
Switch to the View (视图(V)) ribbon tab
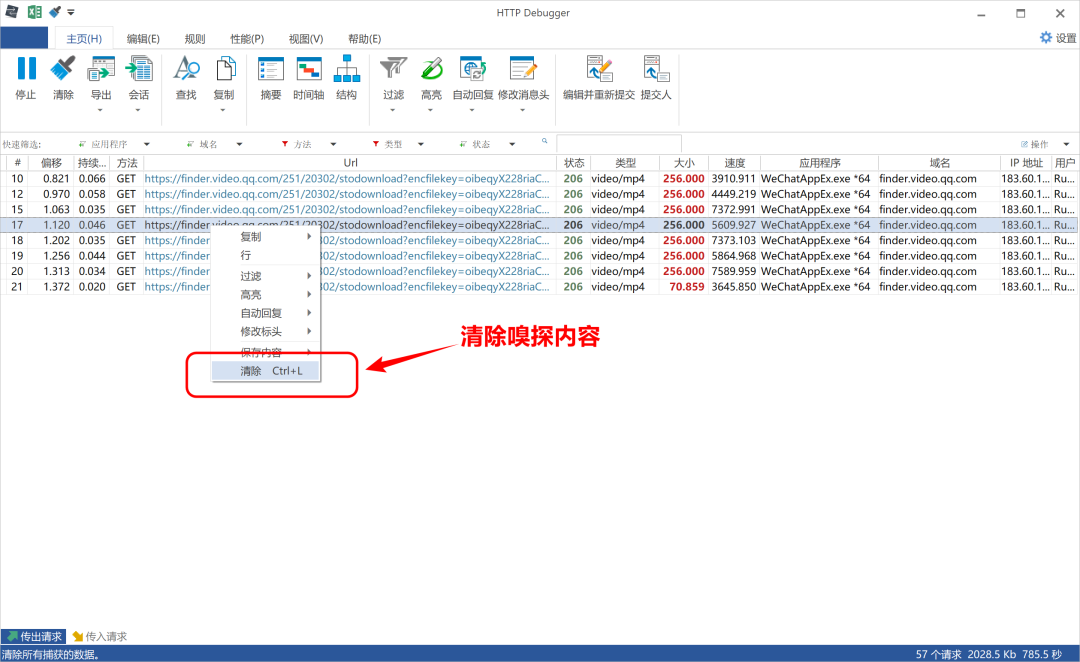[x=306, y=39]
